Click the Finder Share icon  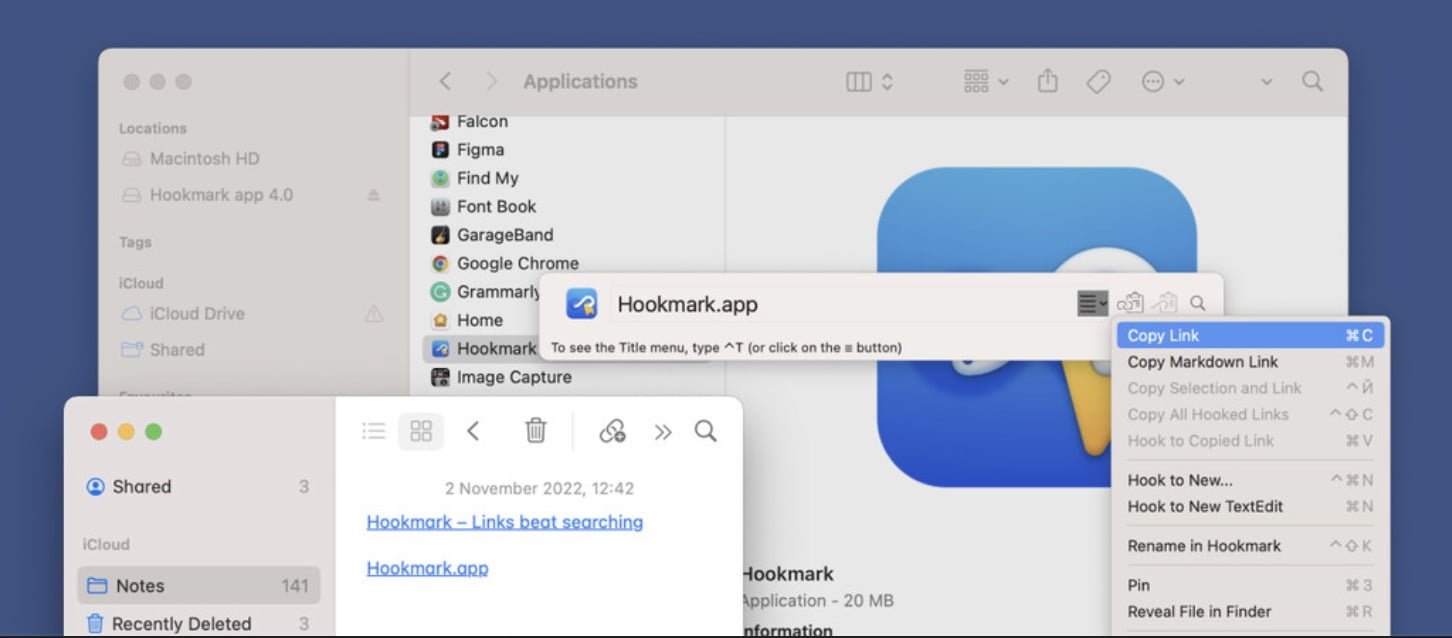1047,81
